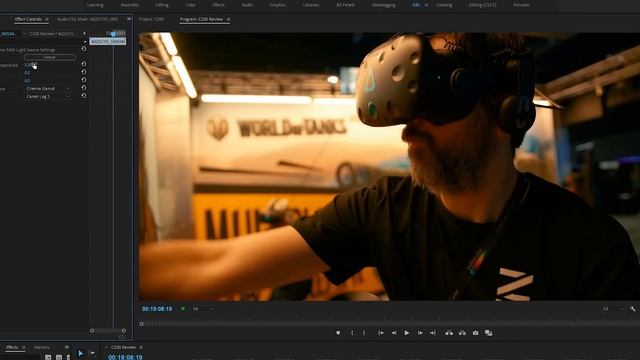The width and height of the screenshot is (640, 360).
Task: Open the playback resolution dropdown
Action: [x=613, y=309]
